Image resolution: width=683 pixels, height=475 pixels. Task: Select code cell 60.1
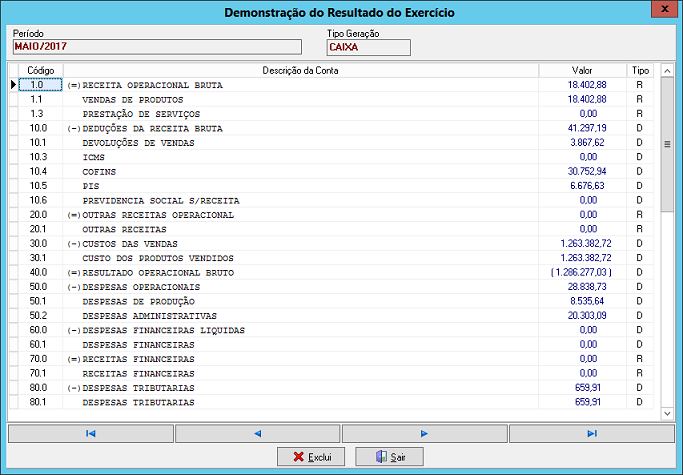tap(41, 344)
